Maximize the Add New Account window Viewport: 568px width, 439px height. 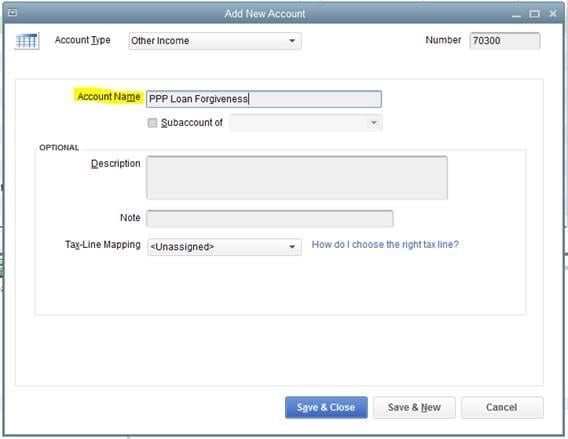click(x=534, y=14)
